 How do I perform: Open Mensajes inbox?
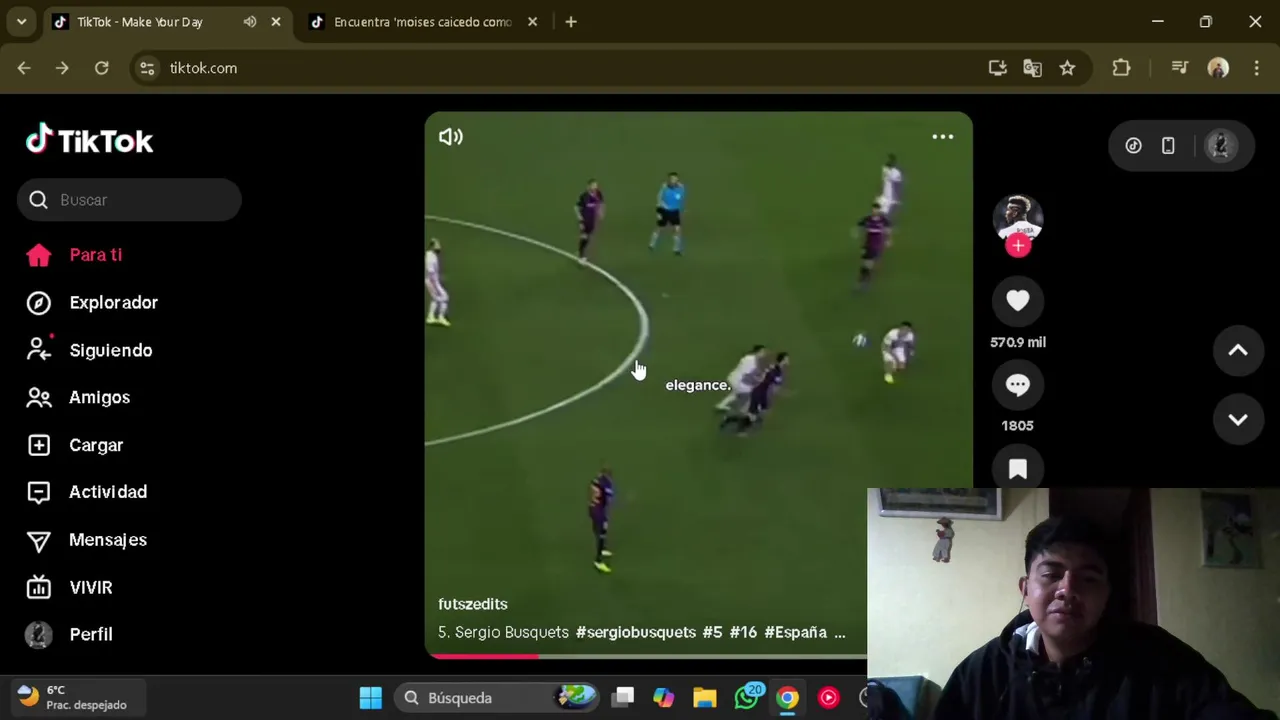point(87,540)
